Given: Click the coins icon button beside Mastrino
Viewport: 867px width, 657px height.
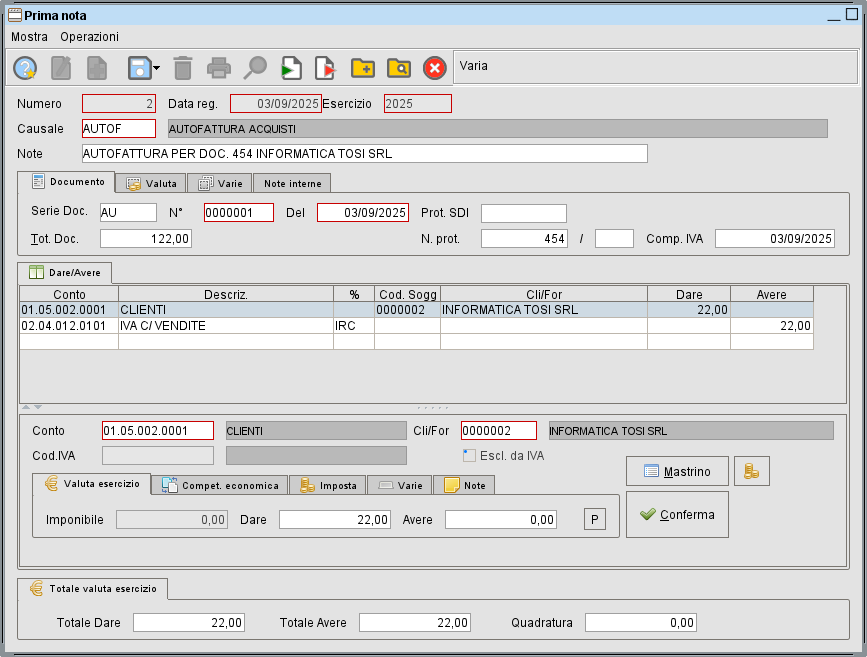Looking at the screenshot, I should [751, 471].
